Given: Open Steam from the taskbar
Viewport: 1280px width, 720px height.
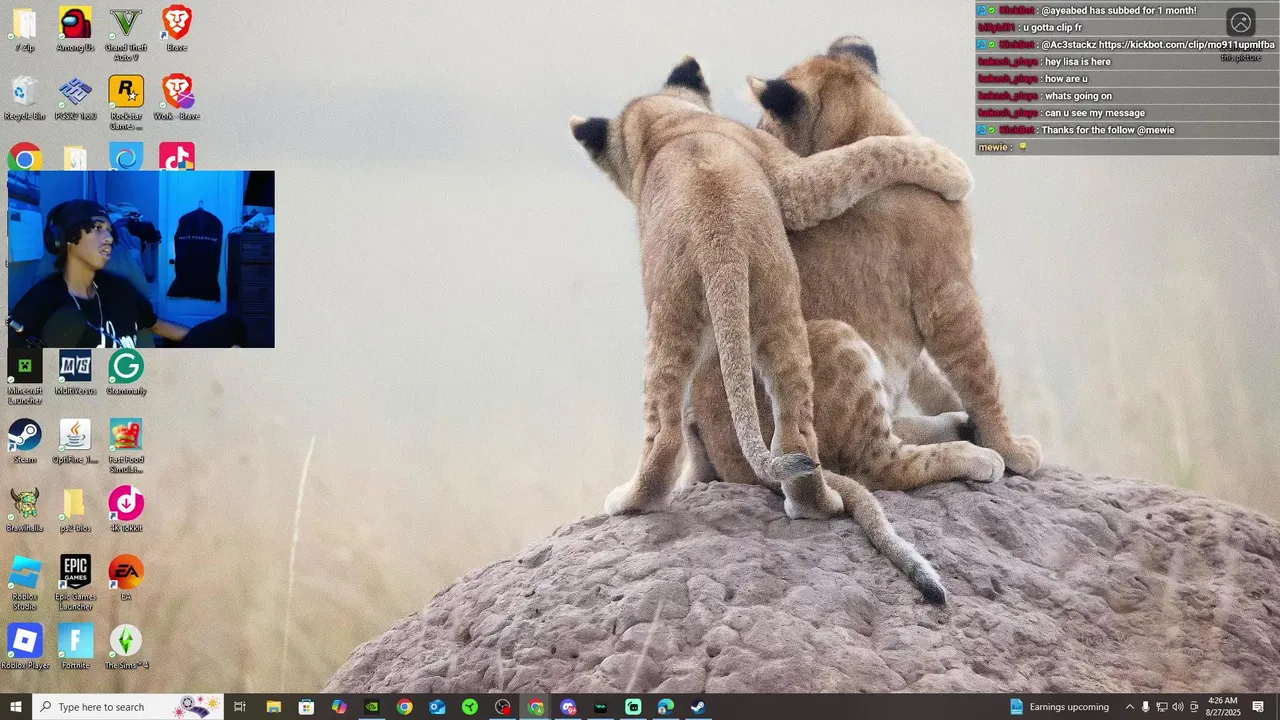Looking at the screenshot, I should click(x=698, y=707).
